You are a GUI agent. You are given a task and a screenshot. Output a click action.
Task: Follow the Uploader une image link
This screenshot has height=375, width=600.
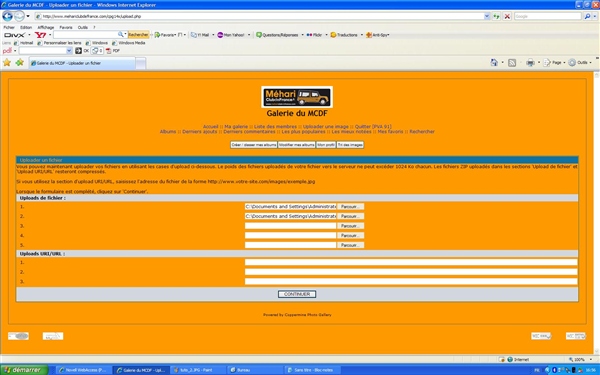pyautogui.click(x=326, y=127)
